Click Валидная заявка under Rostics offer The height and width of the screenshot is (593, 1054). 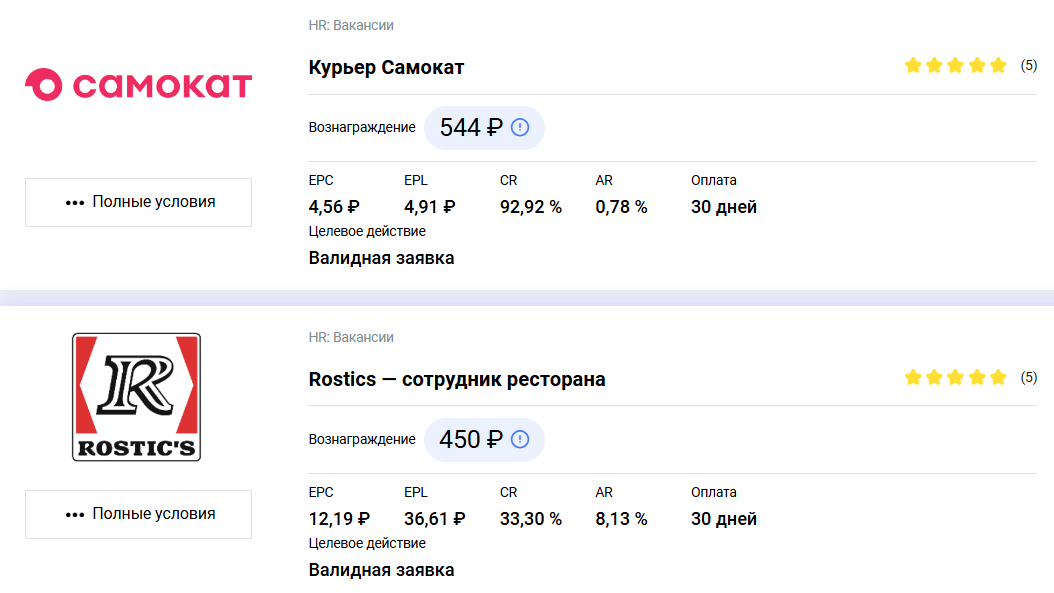[381, 570]
